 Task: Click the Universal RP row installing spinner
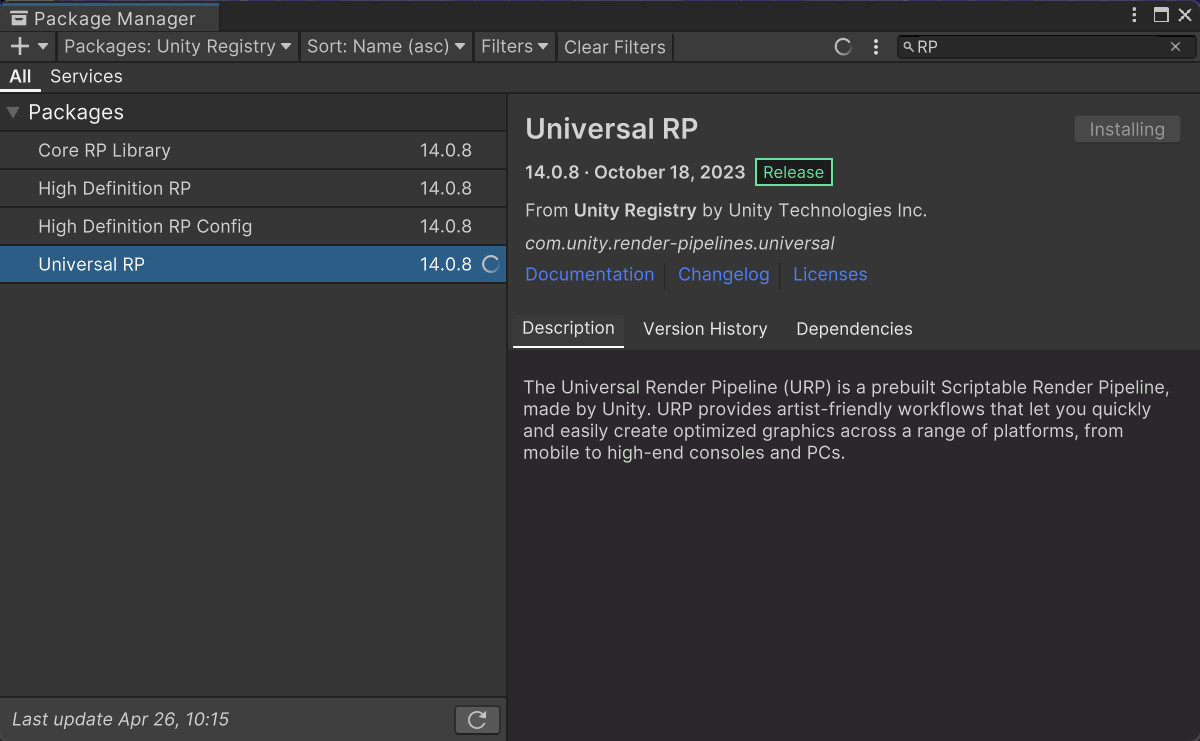click(x=491, y=265)
